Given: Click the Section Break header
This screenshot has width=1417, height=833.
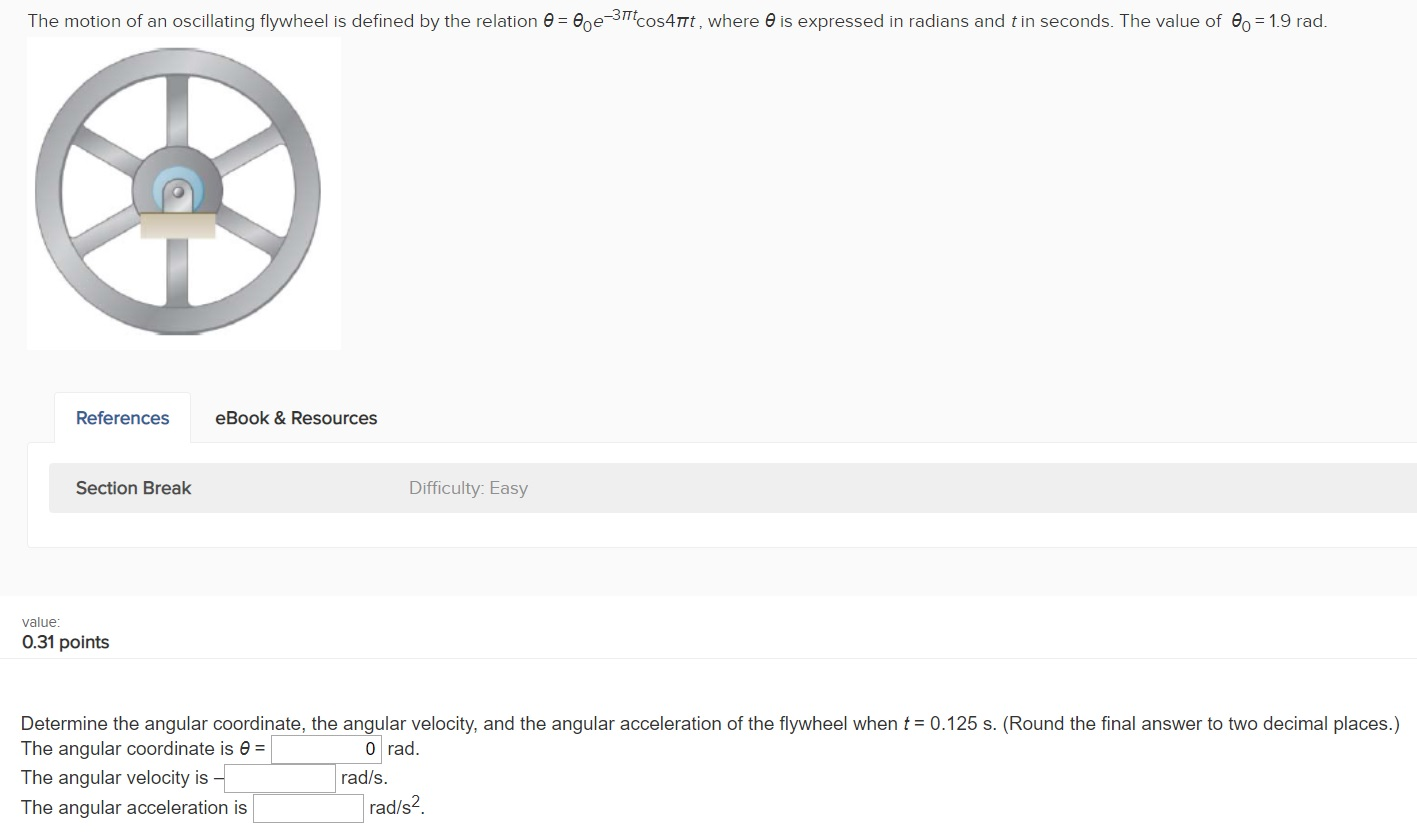Looking at the screenshot, I should (133, 488).
